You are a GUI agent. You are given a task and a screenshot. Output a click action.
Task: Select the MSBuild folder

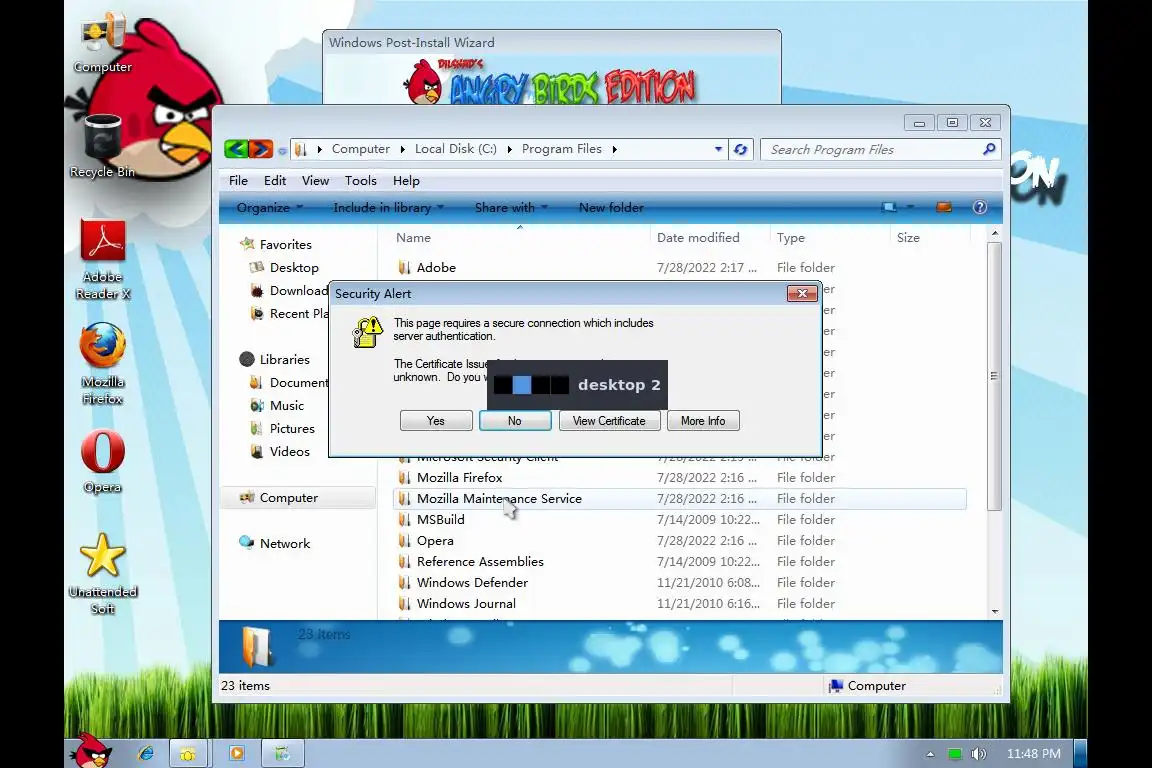[440, 520]
